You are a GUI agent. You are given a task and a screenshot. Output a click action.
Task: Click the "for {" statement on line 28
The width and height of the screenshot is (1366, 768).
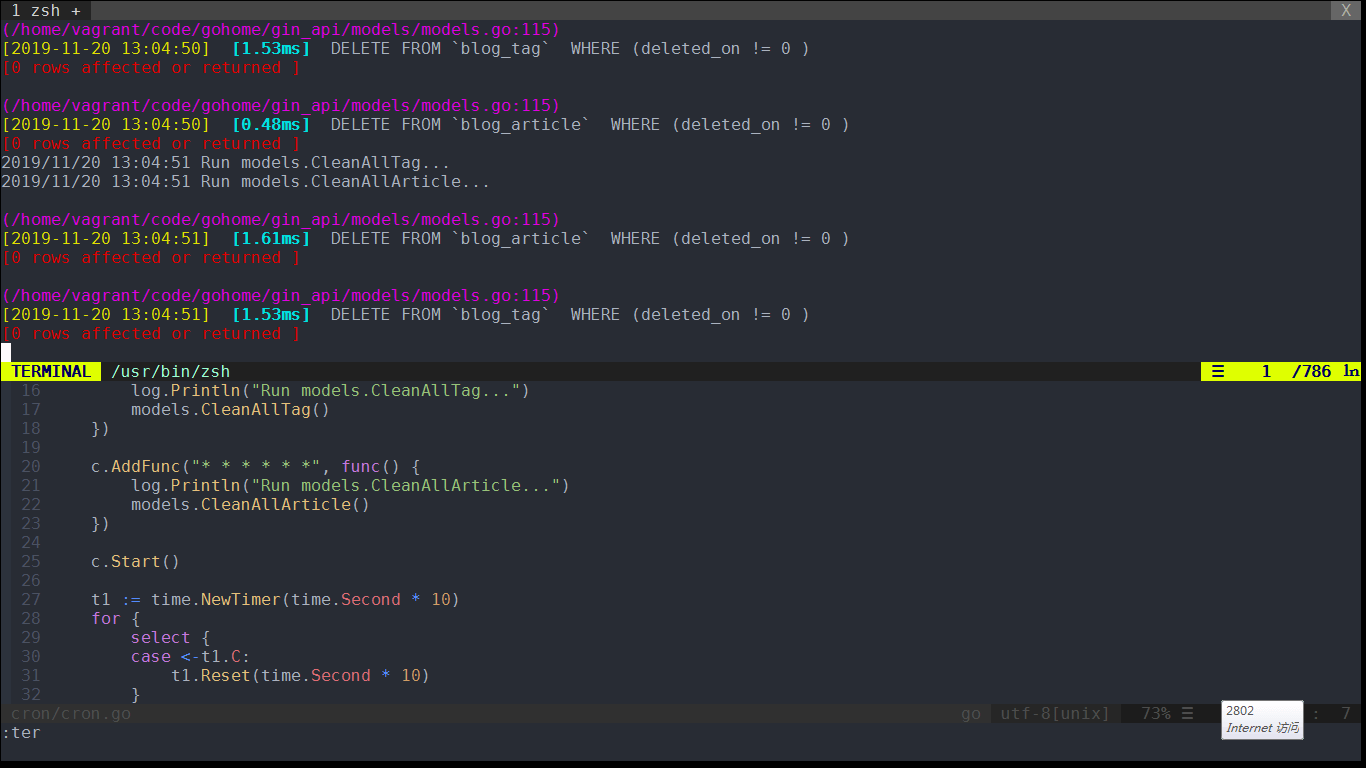(x=116, y=619)
